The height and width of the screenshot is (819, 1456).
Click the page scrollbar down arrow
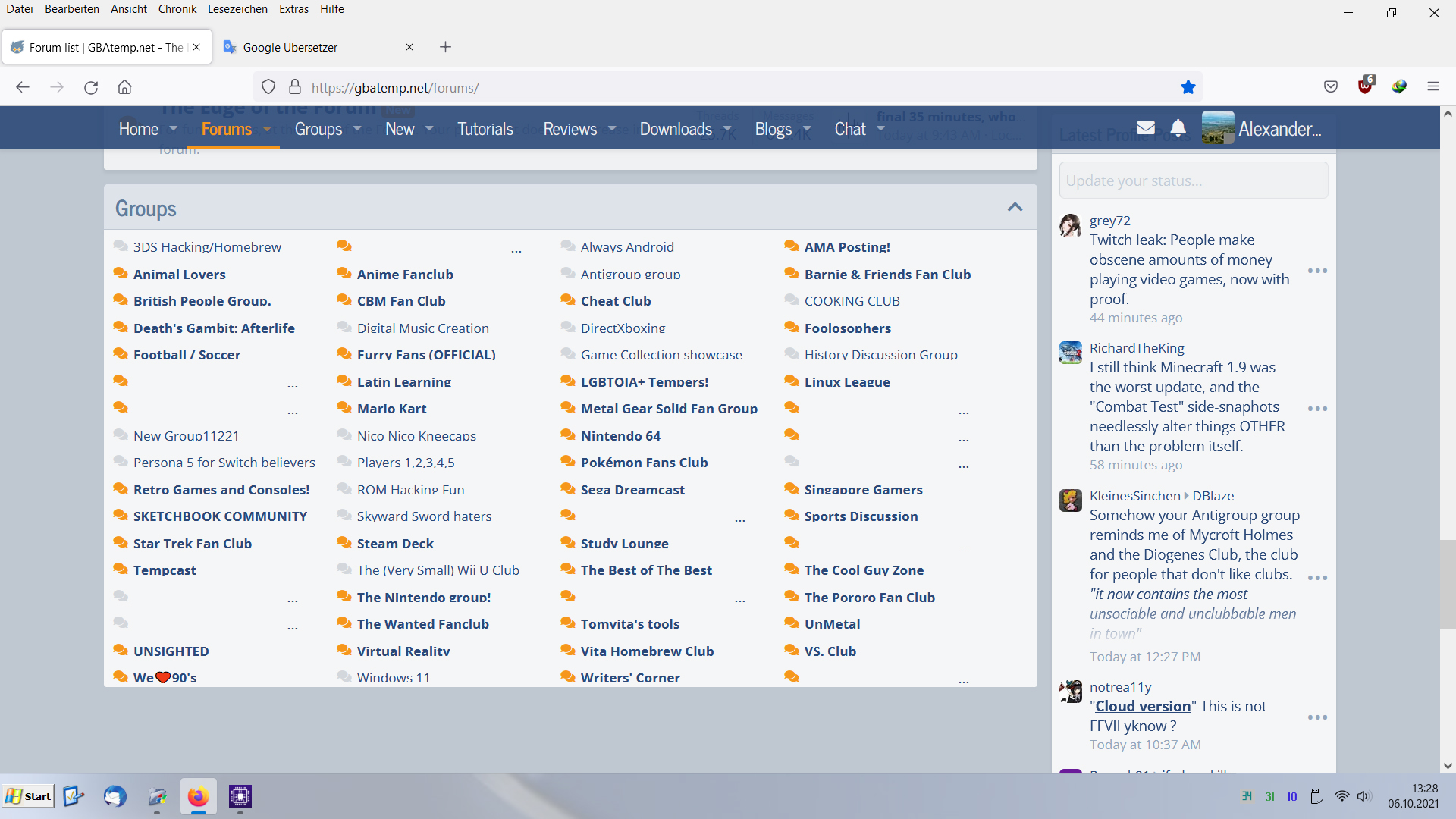click(1448, 766)
